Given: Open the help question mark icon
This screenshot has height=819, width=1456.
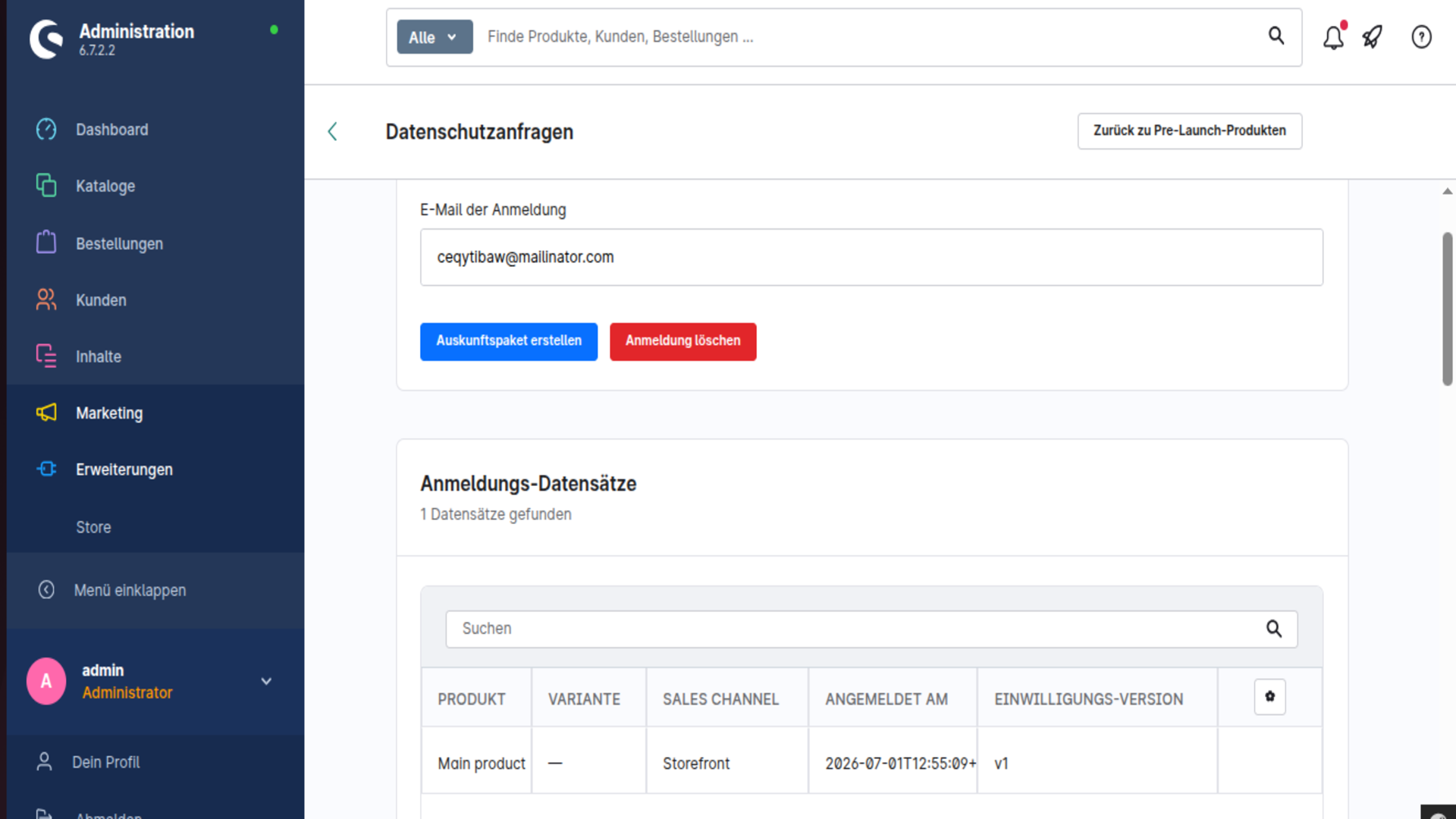Looking at the screenshot, I should click(x=1421, y=36).
